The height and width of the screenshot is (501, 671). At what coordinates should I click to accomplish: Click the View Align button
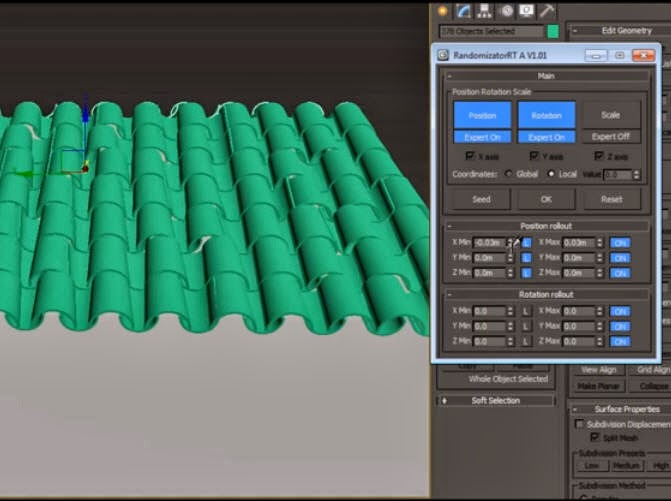pos(599,370)
